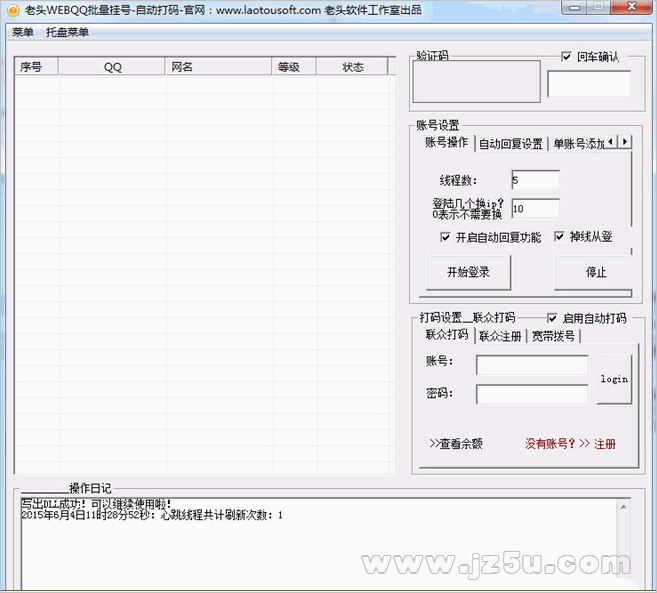
Task: Click the 验证码 input field
Action: pos(589,84)
